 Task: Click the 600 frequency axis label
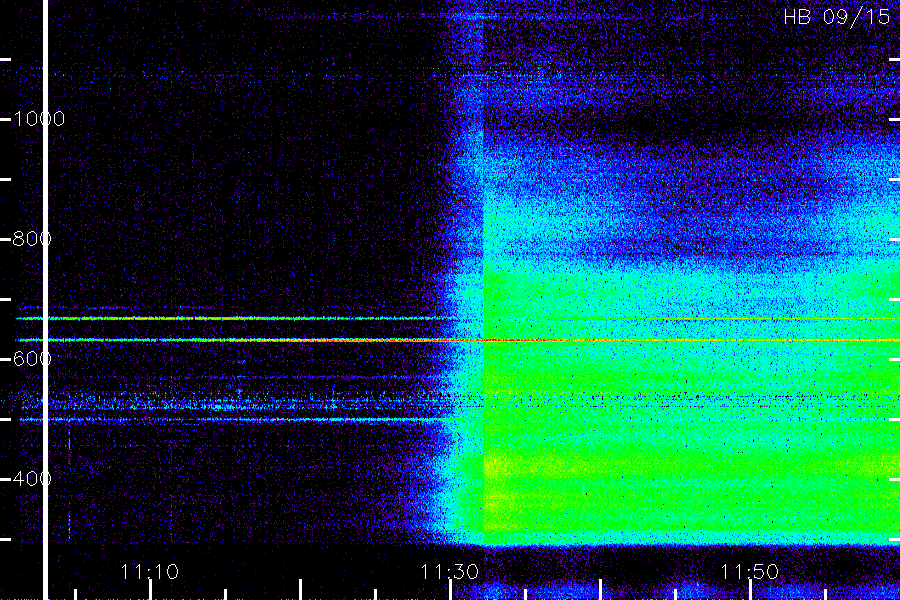32,359
